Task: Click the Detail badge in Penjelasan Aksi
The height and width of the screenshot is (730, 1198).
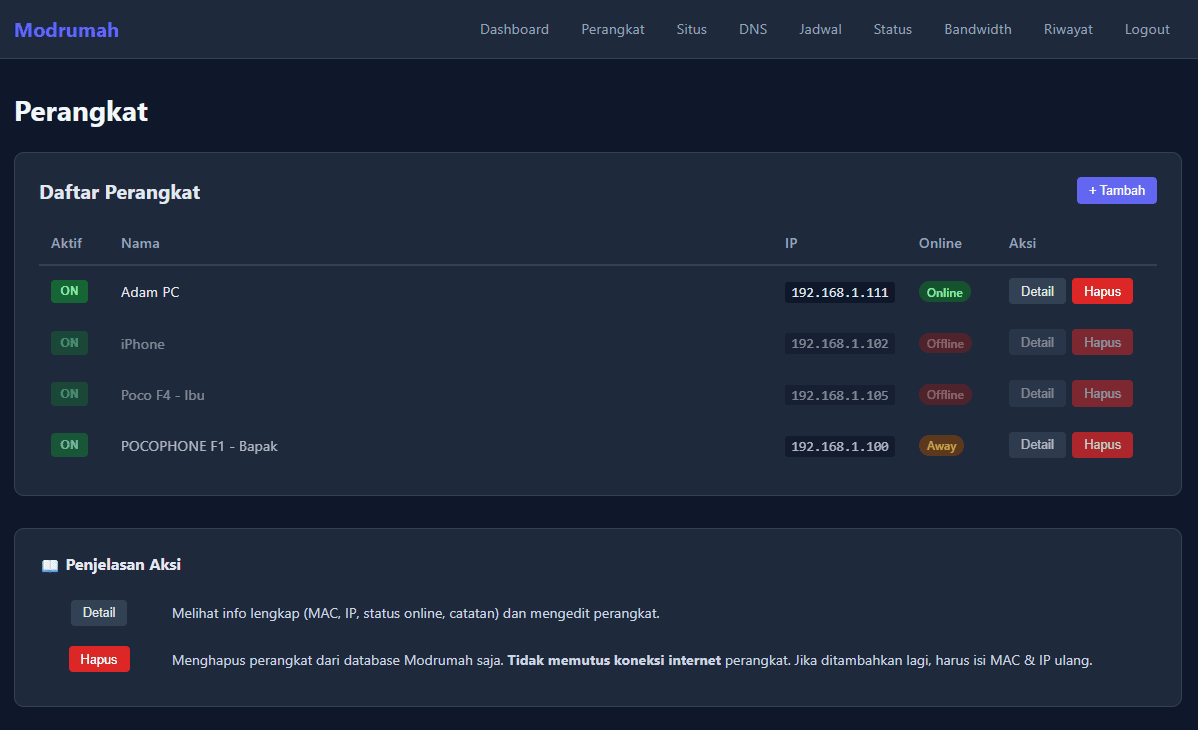Action: point(99,612)
